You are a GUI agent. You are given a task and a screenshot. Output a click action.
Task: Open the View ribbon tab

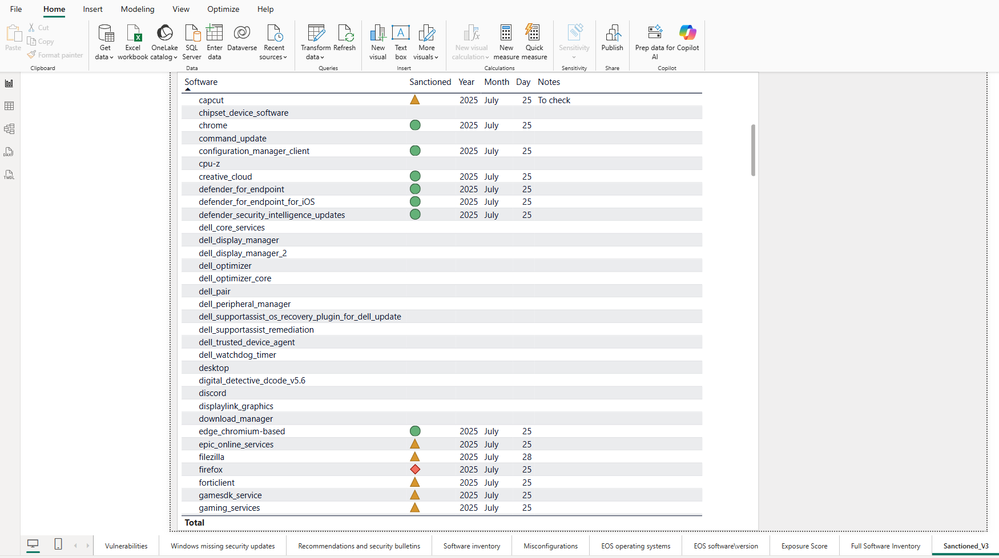click(181, 9)
